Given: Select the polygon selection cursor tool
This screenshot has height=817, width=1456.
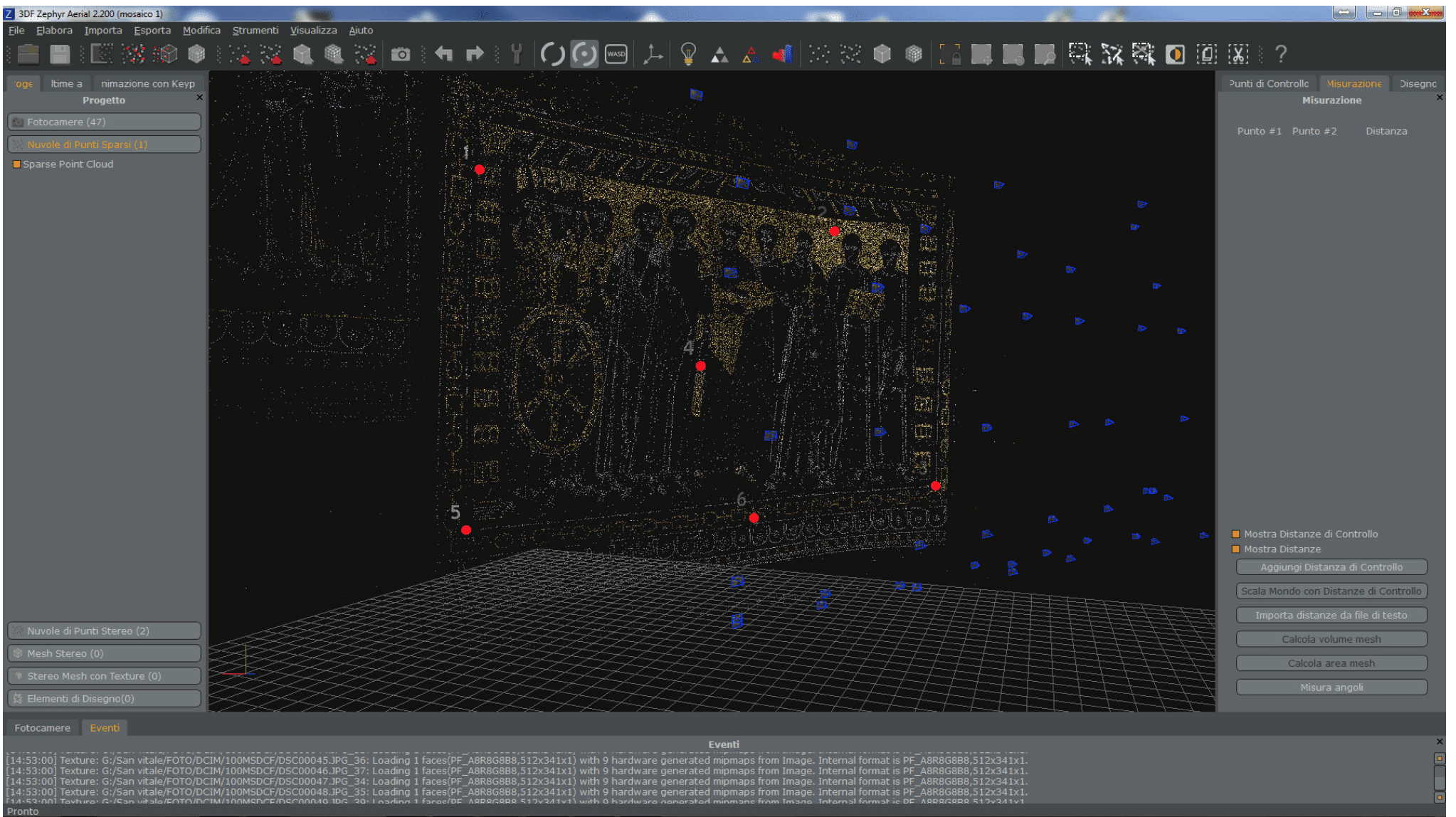Looking at the screenshot, I should coord(1112,54).
